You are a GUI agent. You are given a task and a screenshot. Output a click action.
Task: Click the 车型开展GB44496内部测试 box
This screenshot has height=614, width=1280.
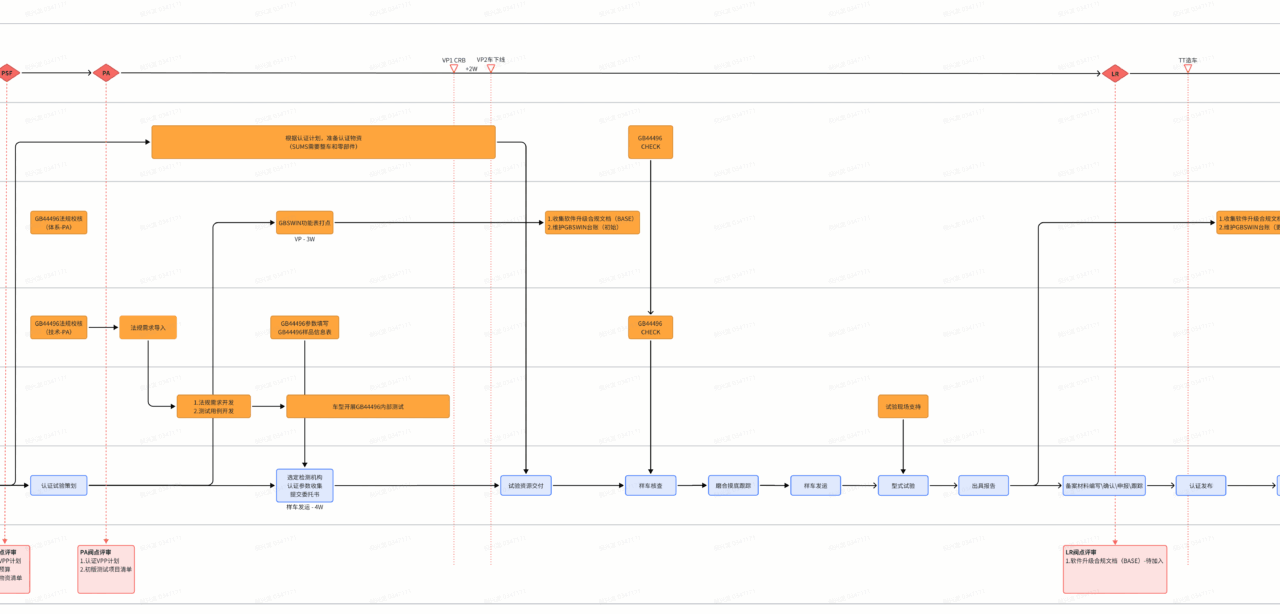[367, 406]
